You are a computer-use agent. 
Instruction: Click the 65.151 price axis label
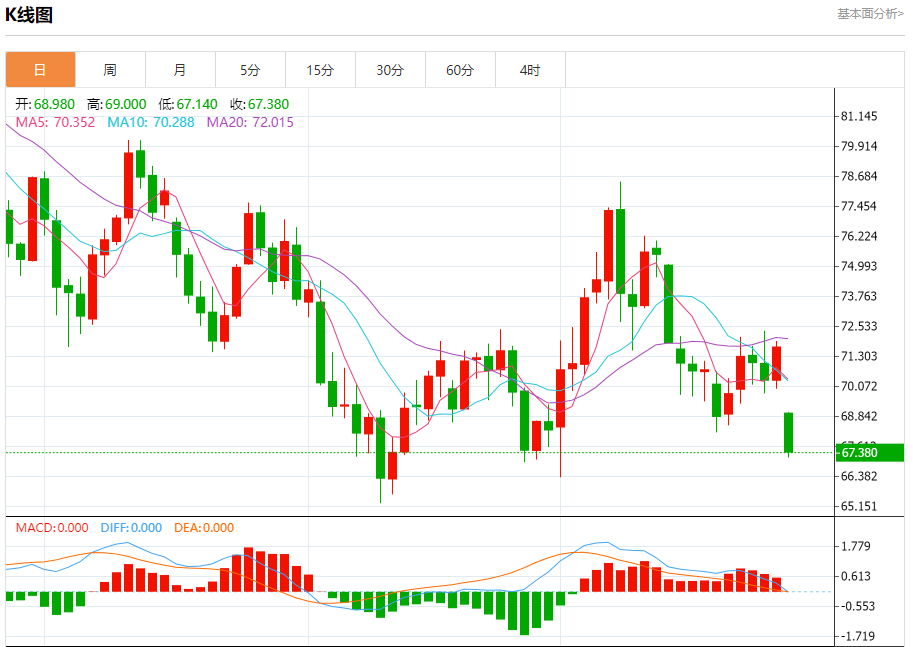pyautogui.click(x=859, y=506)
